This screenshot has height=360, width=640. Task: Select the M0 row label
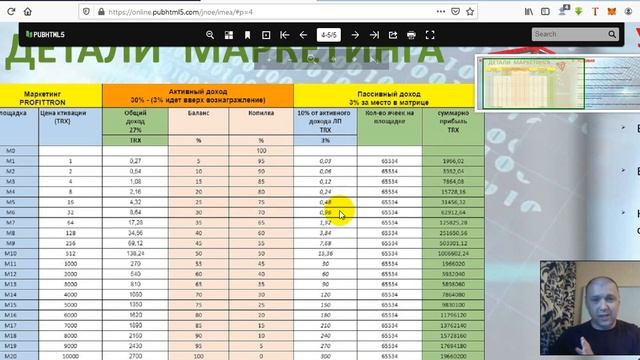click(x=11, y=151)
